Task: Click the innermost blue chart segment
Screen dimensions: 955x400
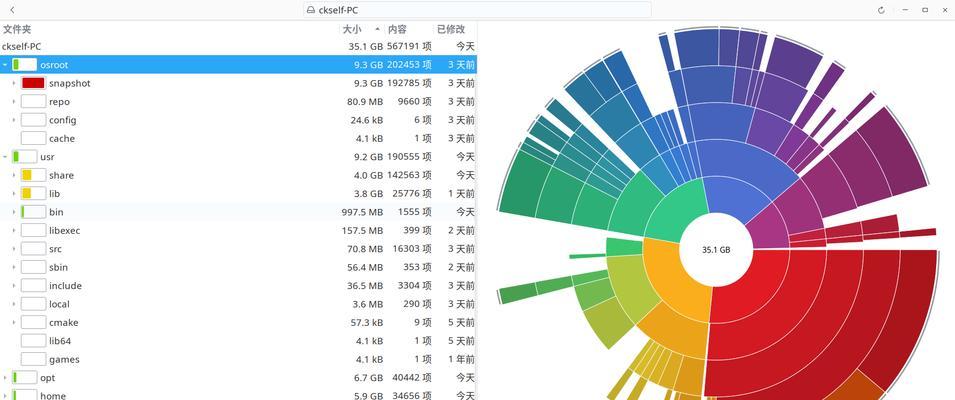Action: (738, 199)
